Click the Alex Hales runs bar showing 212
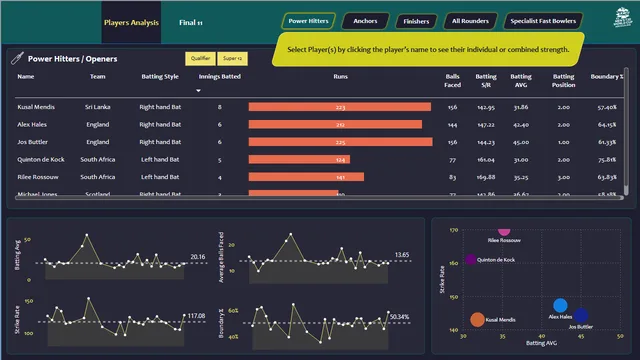The height and width of the screenshot is (360, 640). point(335,124)
